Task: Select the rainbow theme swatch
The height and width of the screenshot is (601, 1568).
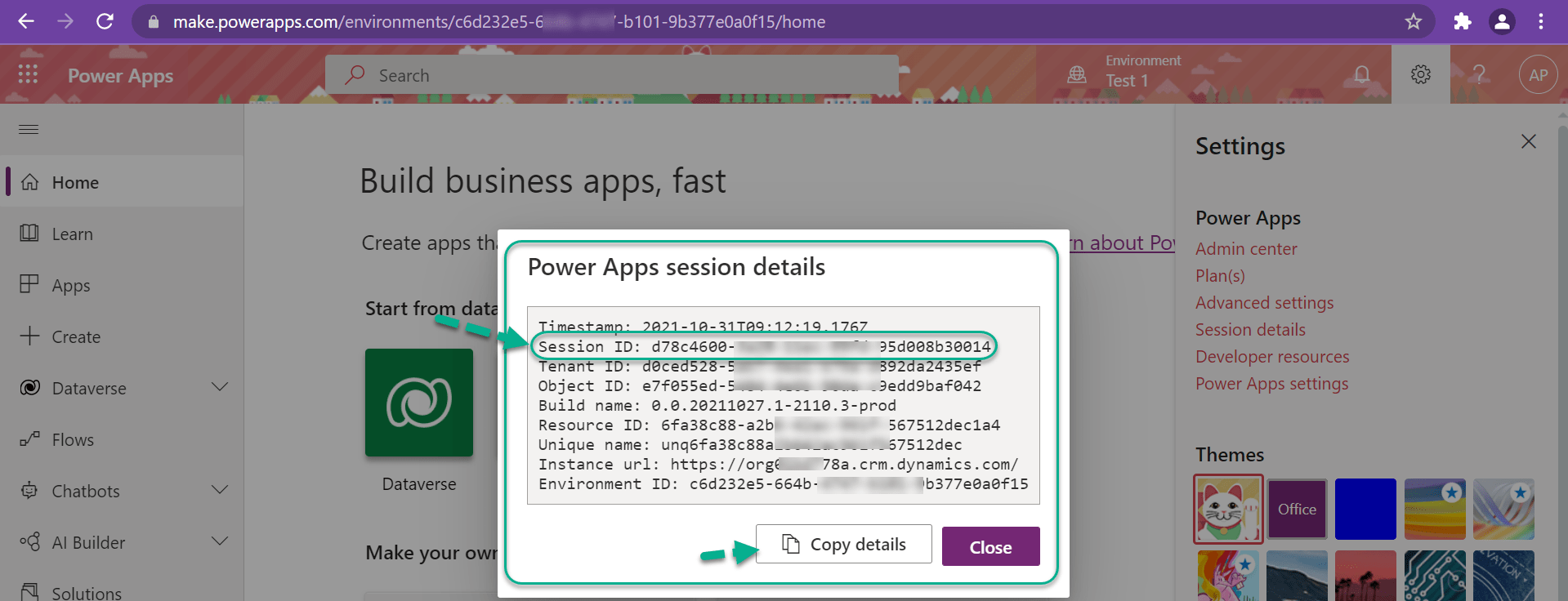Action: point(1435,509)
